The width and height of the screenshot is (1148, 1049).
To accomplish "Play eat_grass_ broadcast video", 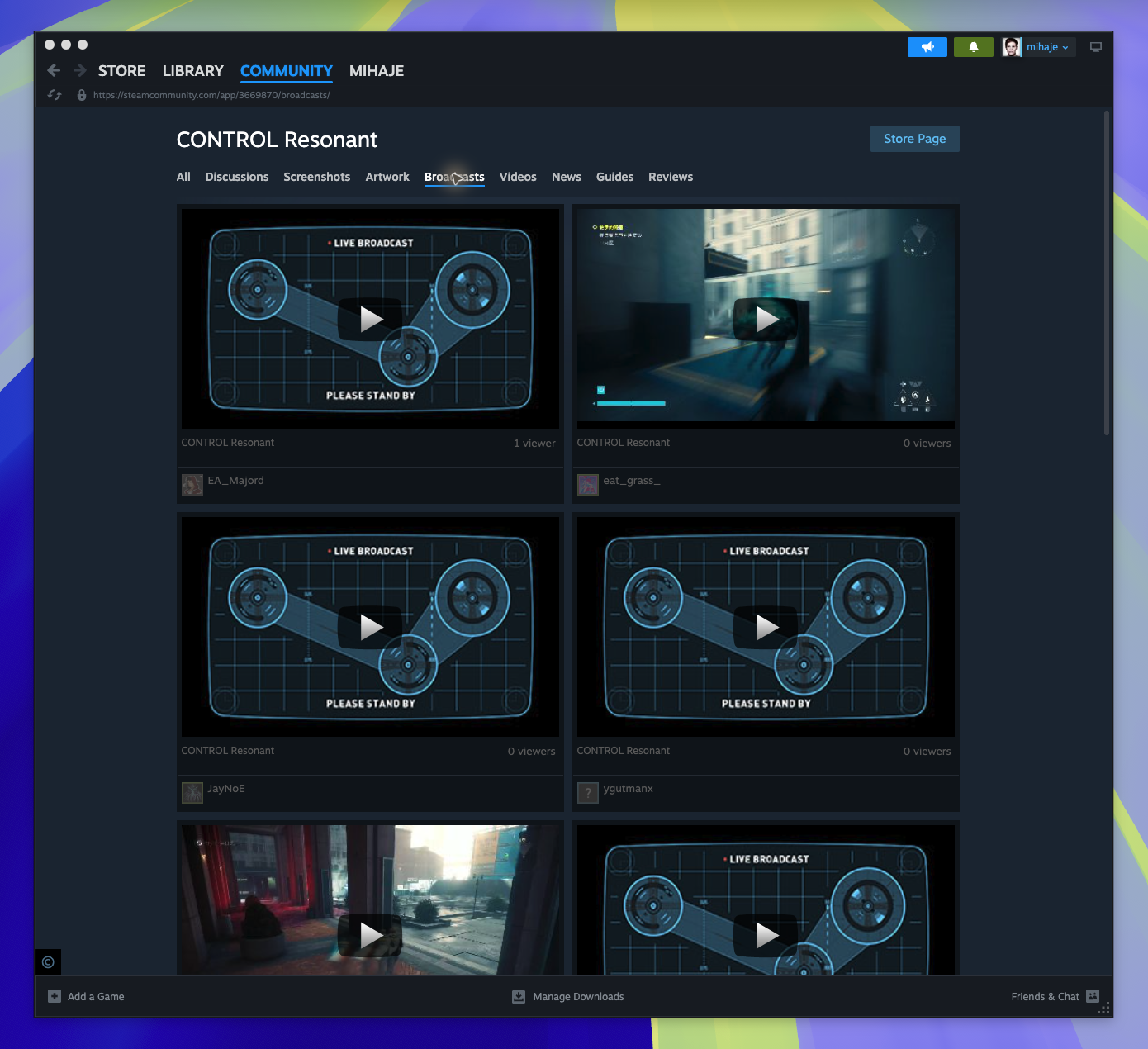I will [x=766, y=319].
